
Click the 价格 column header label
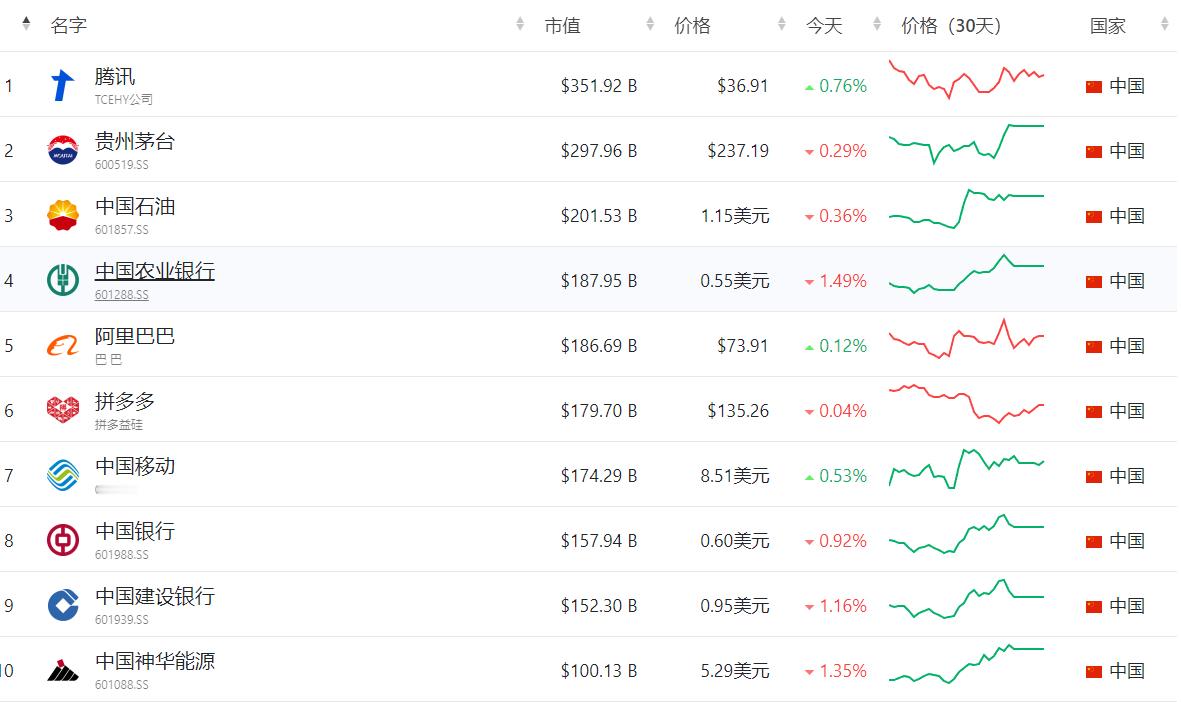tap(692, 26)
